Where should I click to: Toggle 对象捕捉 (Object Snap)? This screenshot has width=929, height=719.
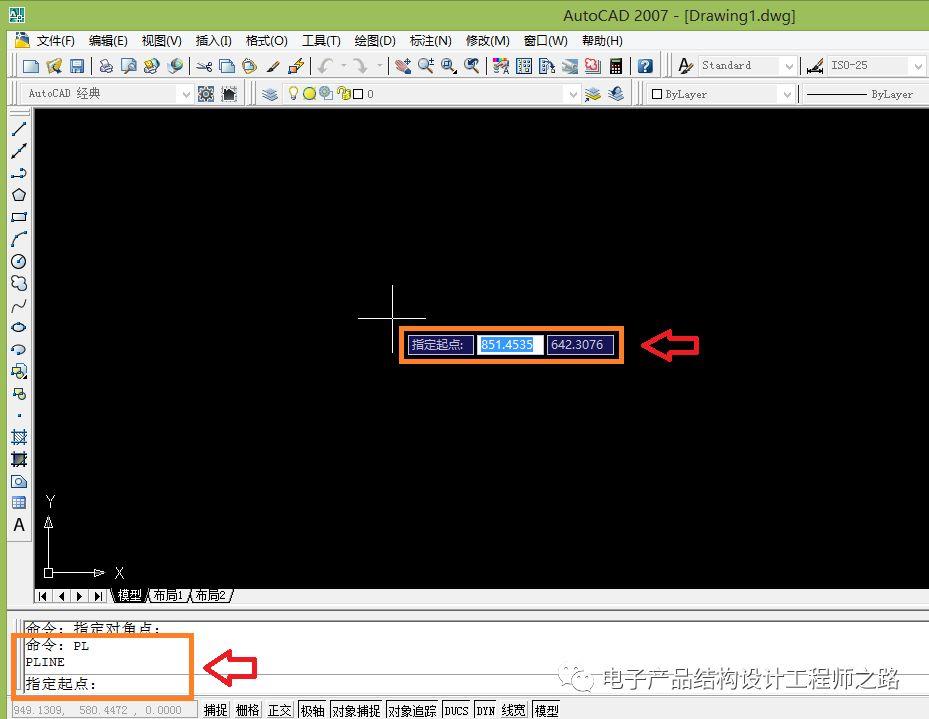[x=356, y=710]
